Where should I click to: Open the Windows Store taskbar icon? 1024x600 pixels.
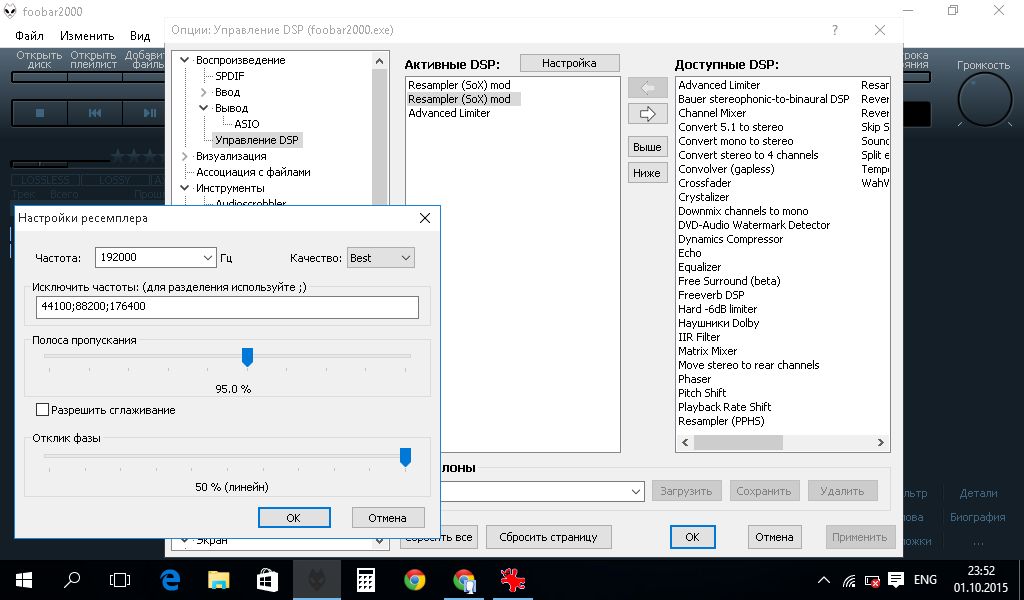tap(268, 580)
